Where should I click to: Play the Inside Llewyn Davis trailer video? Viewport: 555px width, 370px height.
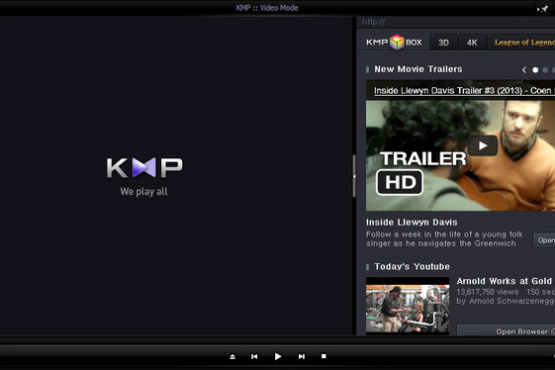click(483, 146)
